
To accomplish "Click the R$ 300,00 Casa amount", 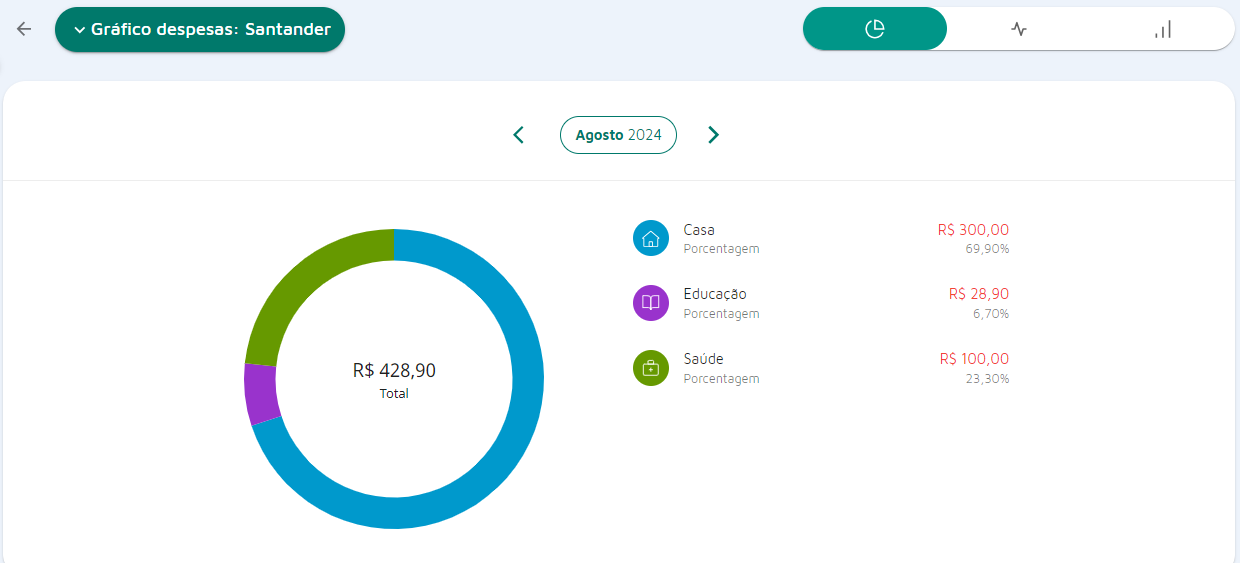I will (973, 230).
